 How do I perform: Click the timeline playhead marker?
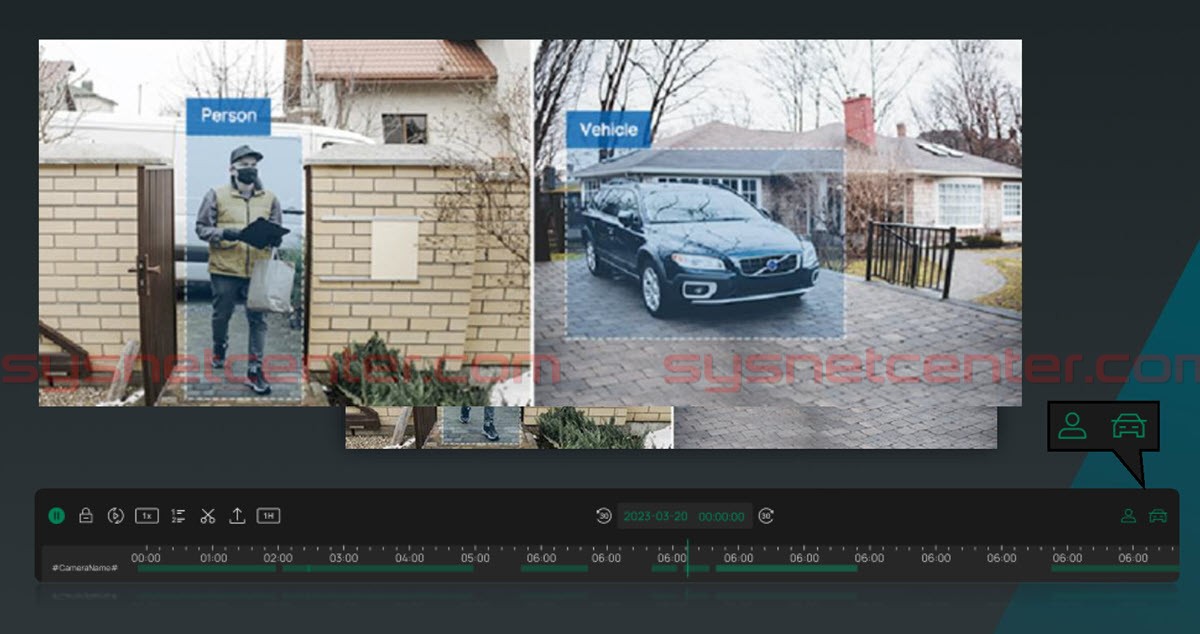click(x=687, y=558)
